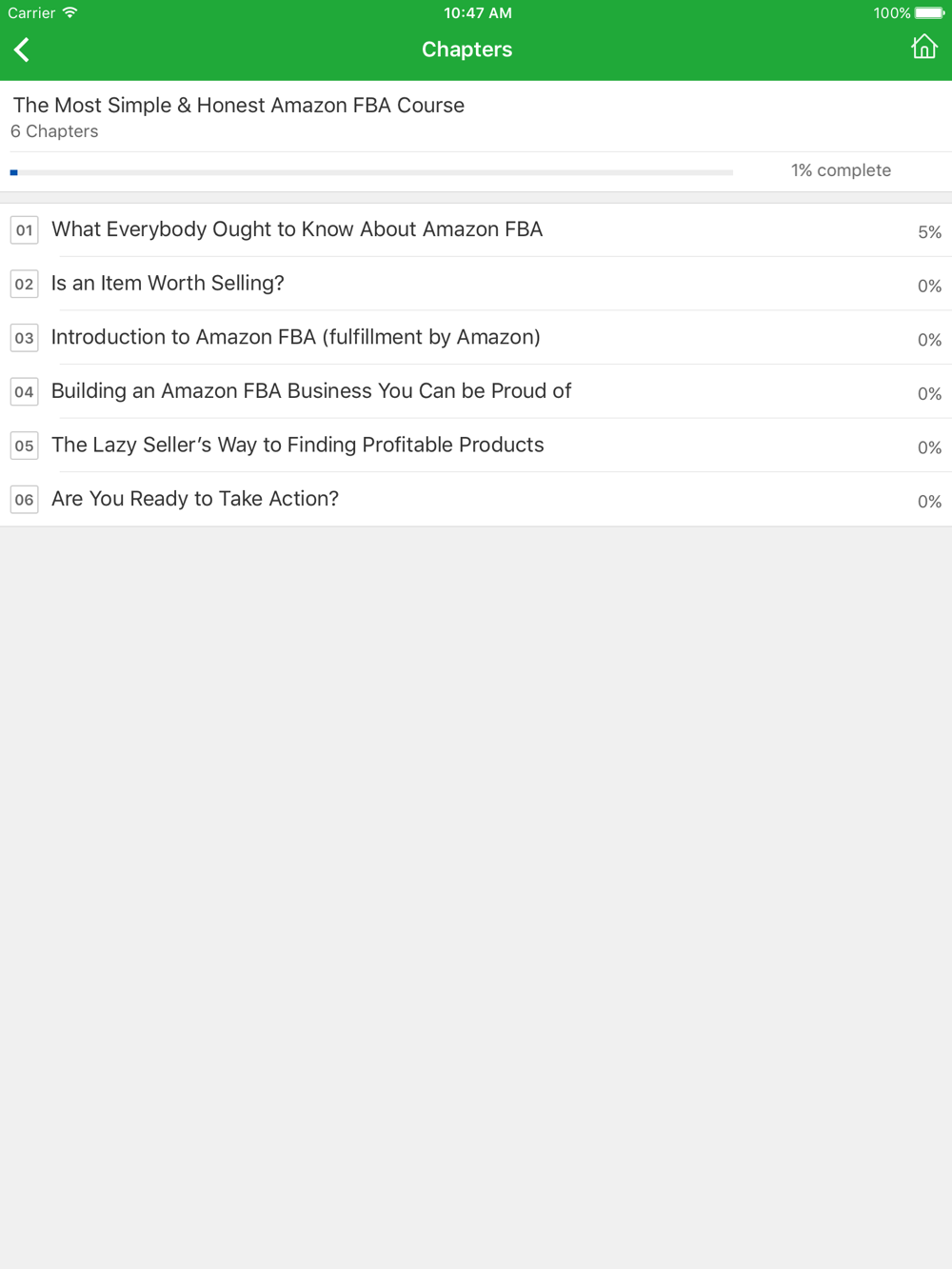Tap the chapter 02 number badge
The image size is (952, 1269).
tap(24, 284)
